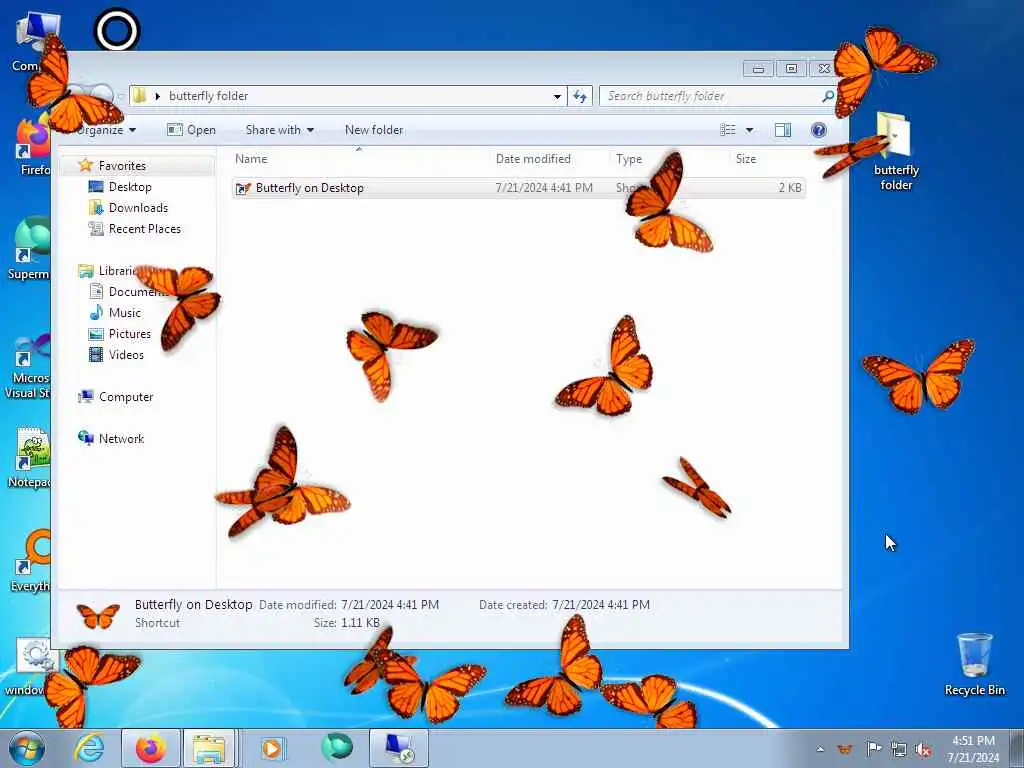Select Network in the navigation pane

pyautogui.click(x=121, y=438)
